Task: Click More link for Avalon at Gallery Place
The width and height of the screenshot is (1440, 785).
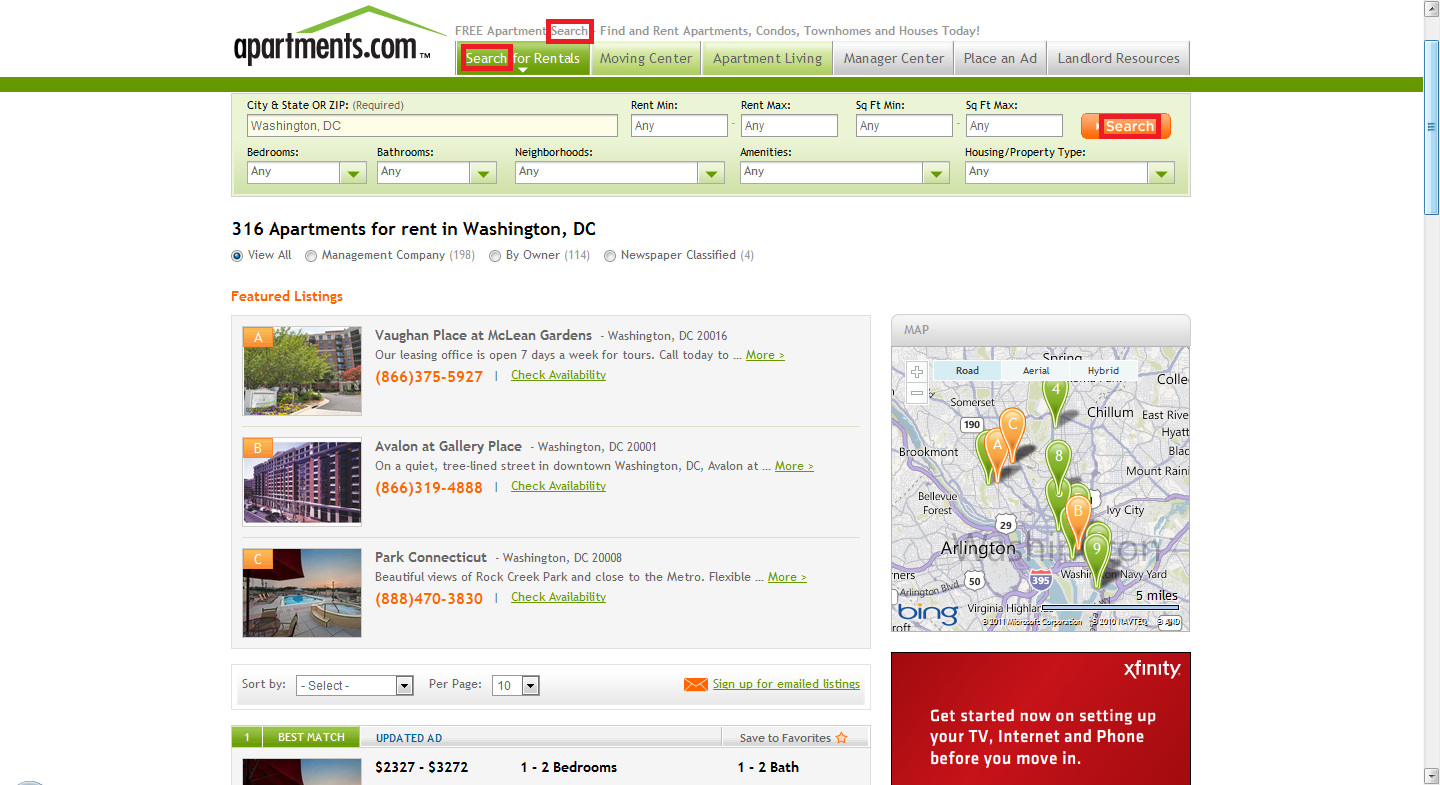Action: 794,466
